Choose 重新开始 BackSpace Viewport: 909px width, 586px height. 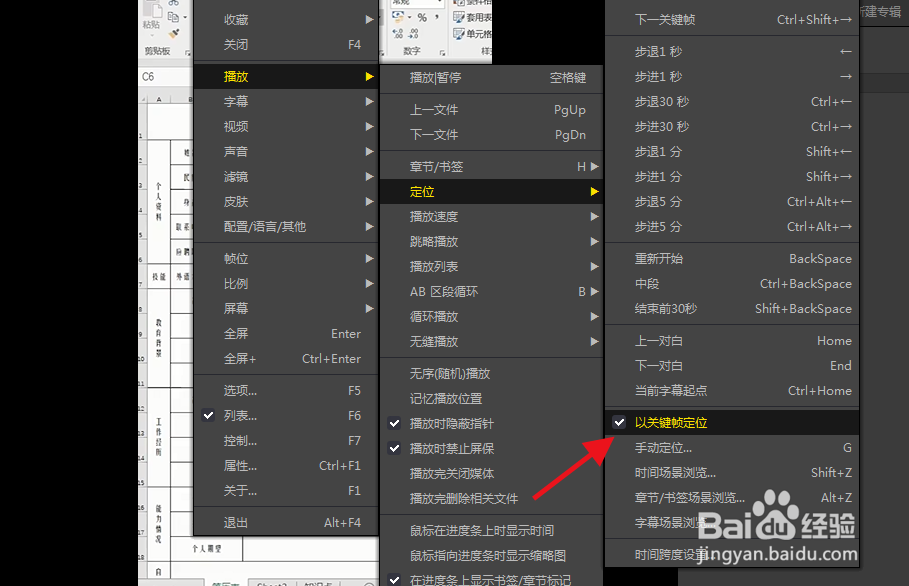732,259
